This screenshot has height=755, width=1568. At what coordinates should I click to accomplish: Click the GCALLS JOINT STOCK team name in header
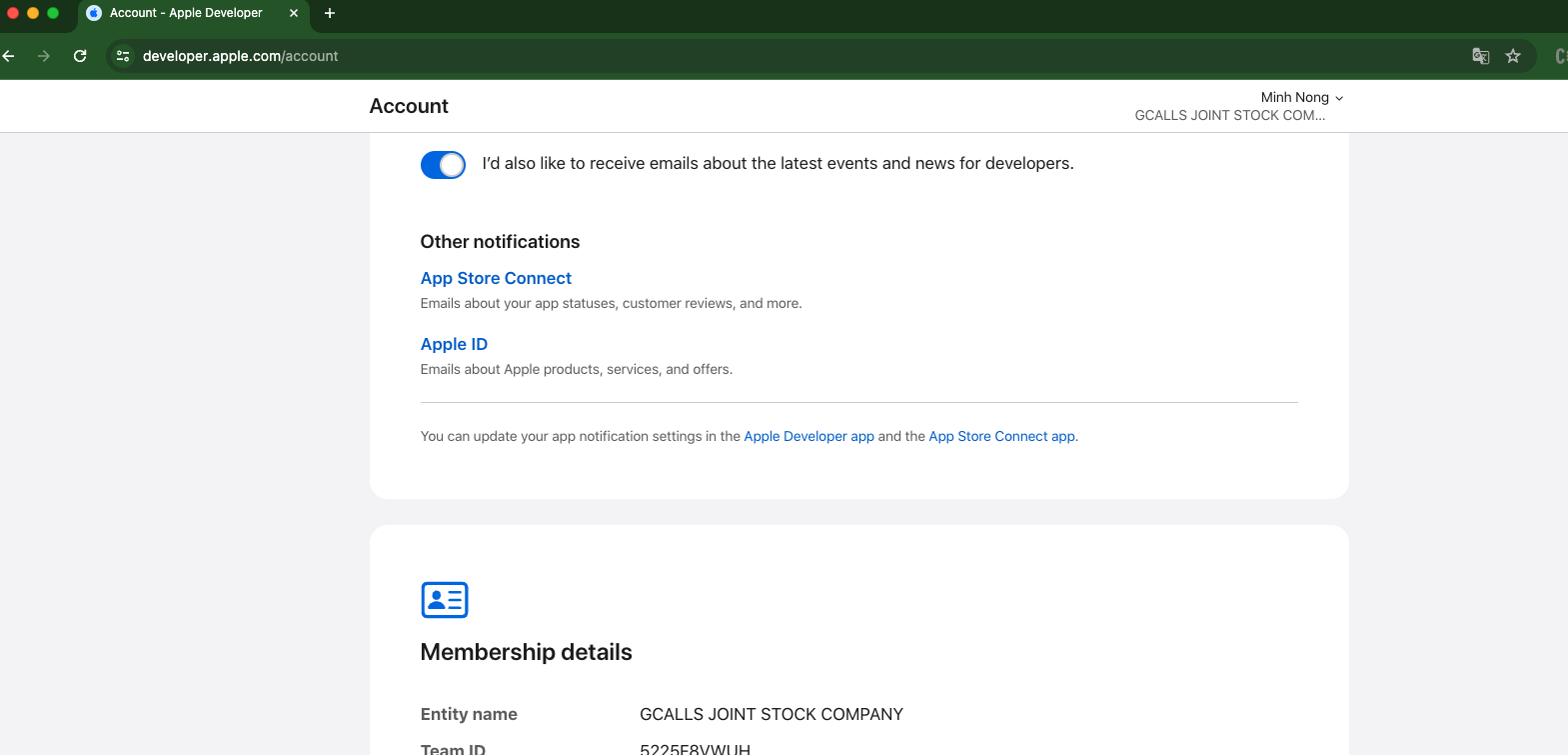click(1229, 115)
